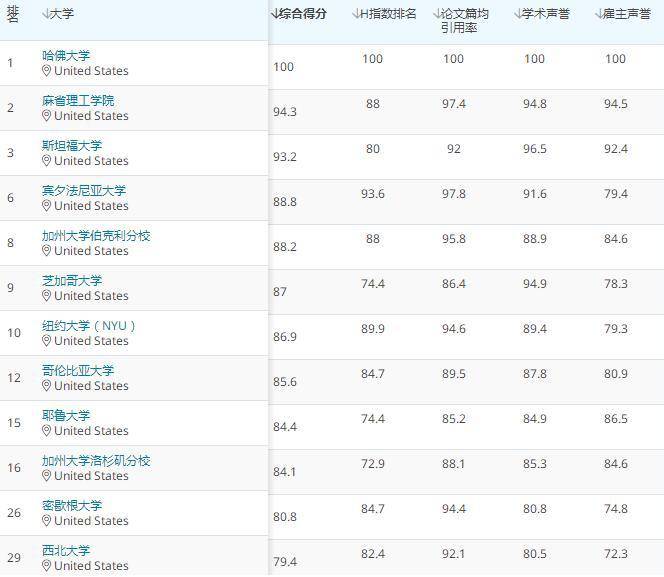The image size is (664, 577).
Task: Sort by 学术声誉 column header
Action: click(x=542, y=14)
